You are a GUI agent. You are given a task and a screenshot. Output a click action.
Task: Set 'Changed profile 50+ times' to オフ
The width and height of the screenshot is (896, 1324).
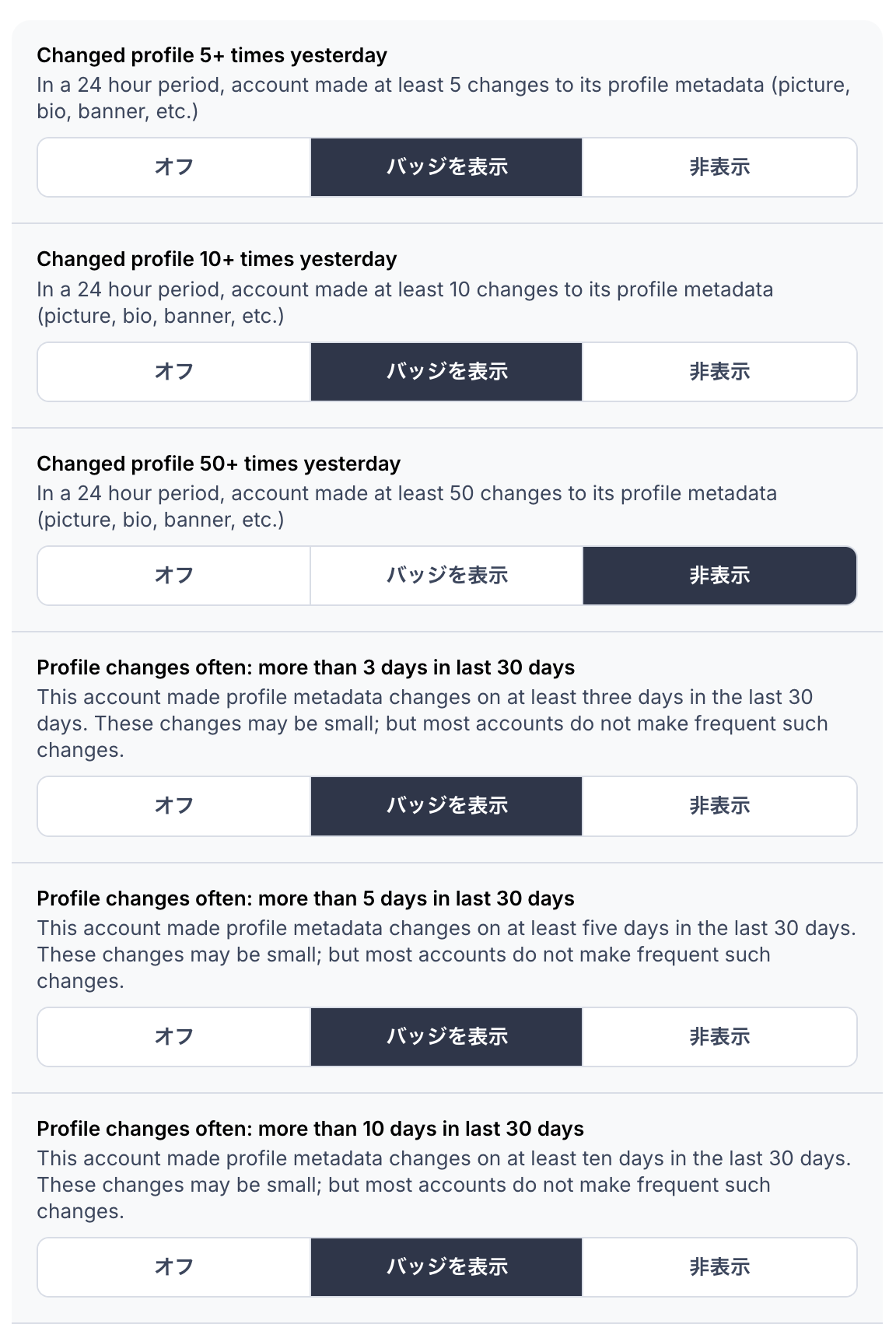coord(173,576)
